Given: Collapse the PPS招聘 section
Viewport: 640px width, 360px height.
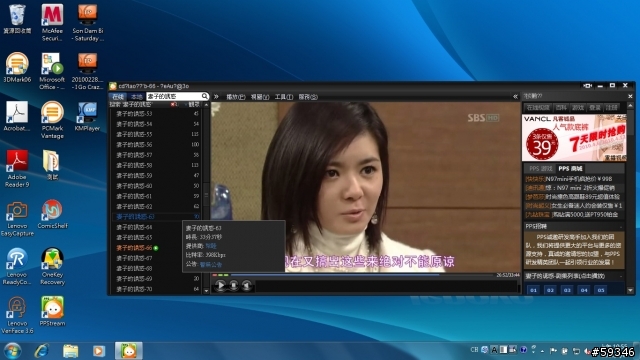Looking at the screenshot, I should (x=621, y=227).
